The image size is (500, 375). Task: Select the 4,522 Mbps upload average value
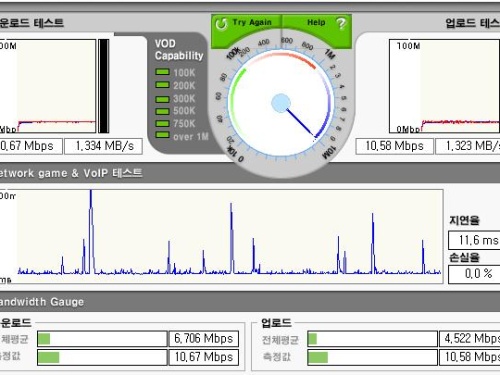click(470, 339)
